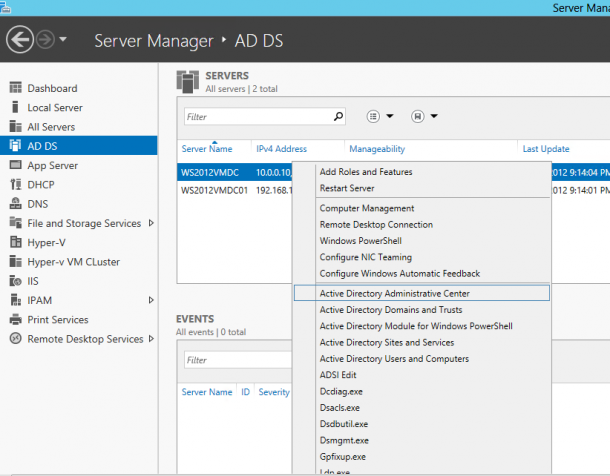Expand File and Storage Services submenu arrow
The width and height of the screenshot is (610, 476).
tap(151, 223)
